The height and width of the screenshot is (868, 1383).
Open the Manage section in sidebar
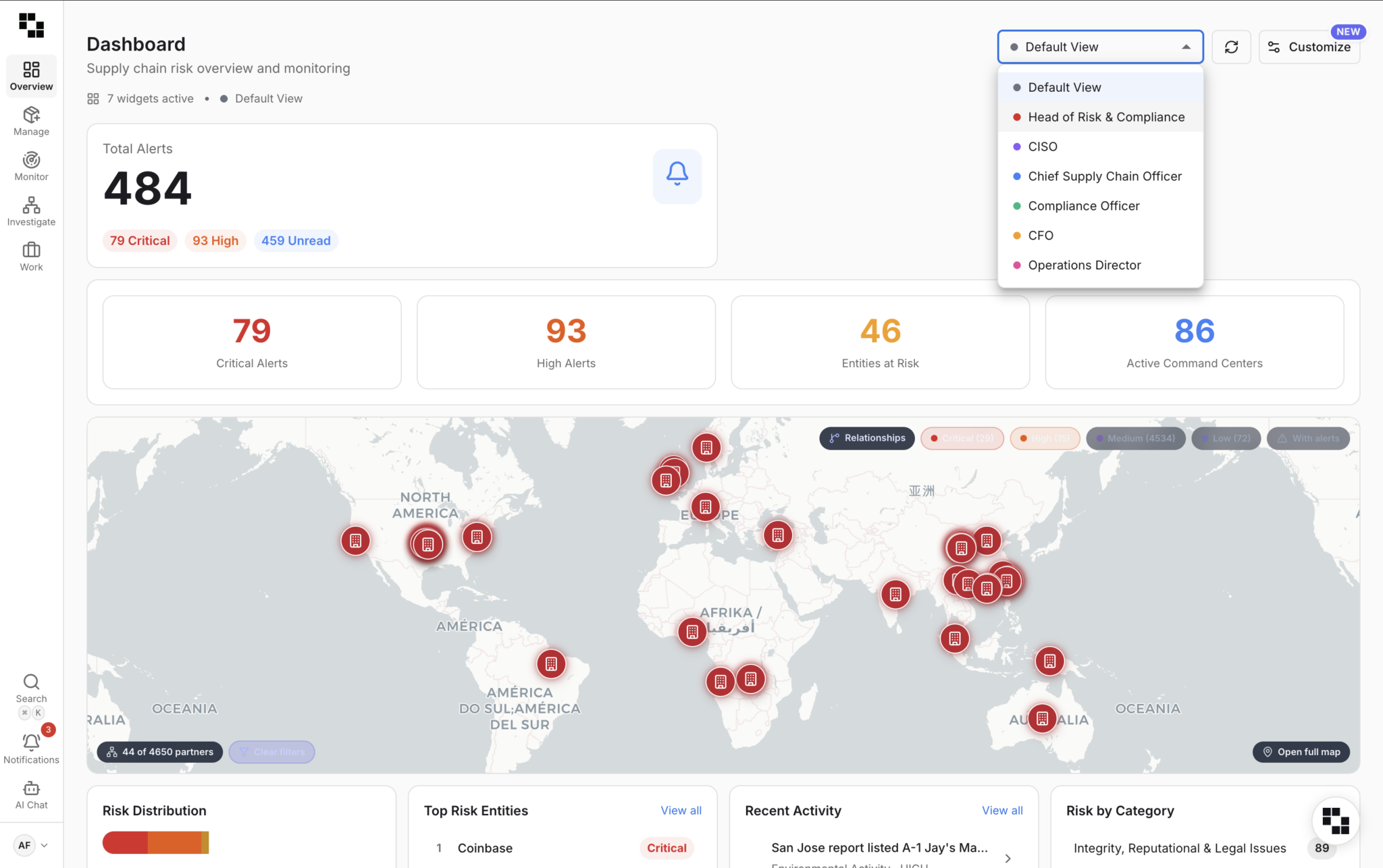click(31, 121)
